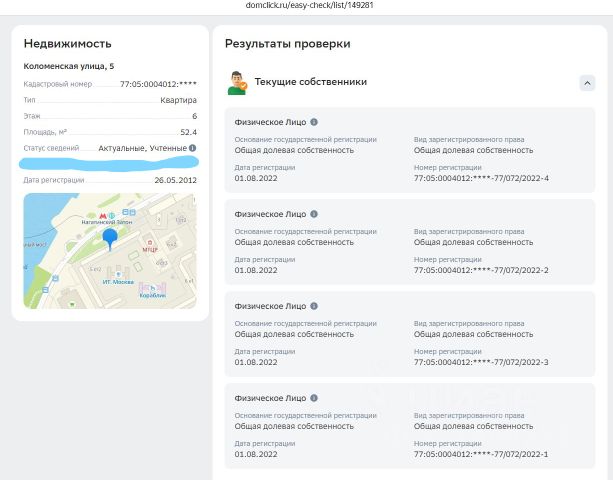Image resolution: width=613 pixels, height=480 pixels.
Task: Click info icon for owner with registration ending 2022-1
Action: tap(314, 398)
